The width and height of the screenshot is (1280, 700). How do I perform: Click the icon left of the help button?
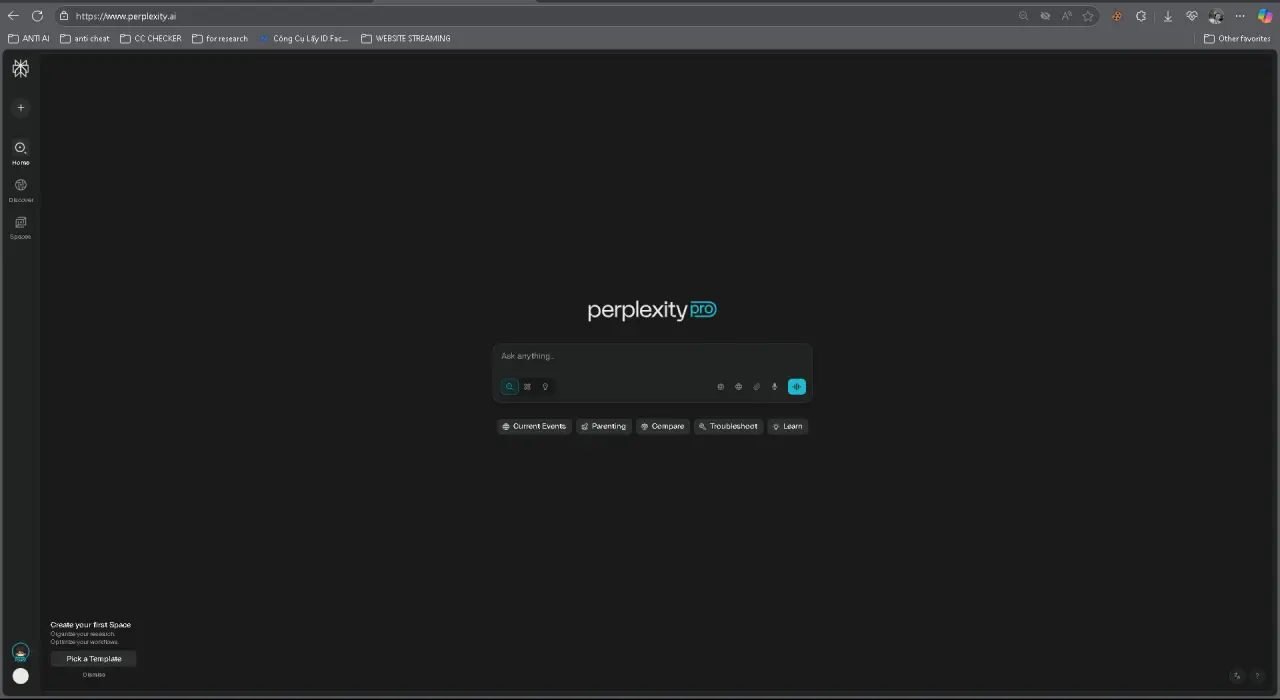[1237, 676]
